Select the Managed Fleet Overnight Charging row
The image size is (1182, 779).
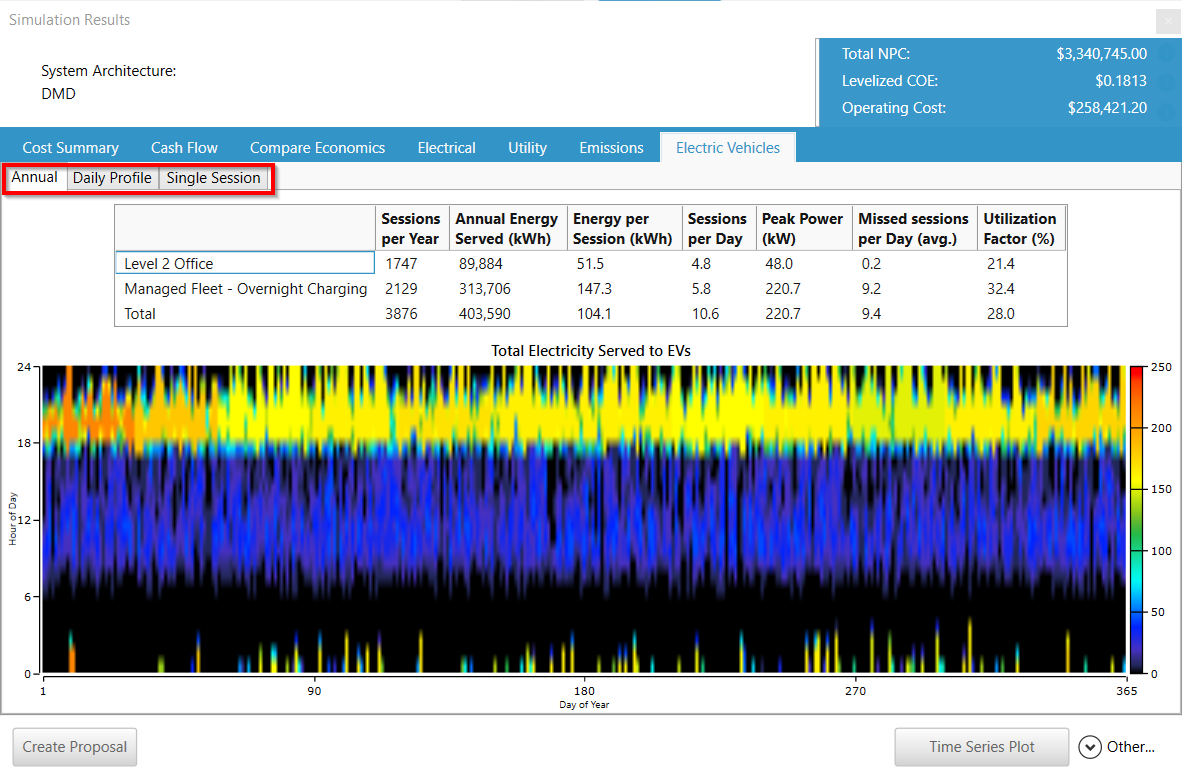[245, 288]
